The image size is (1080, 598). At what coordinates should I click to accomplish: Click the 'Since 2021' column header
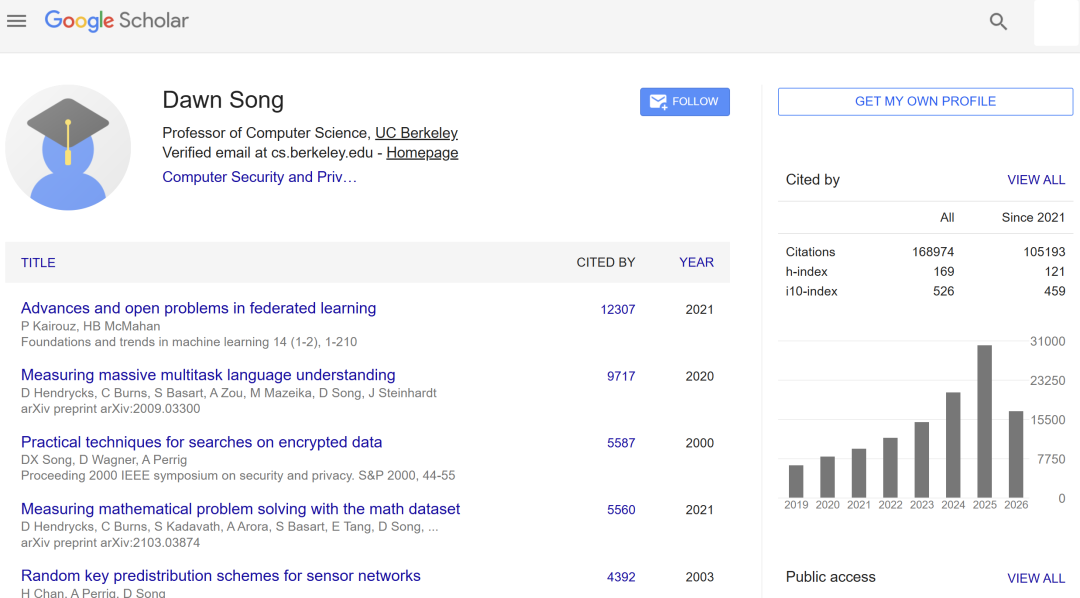coord(1033,218)
